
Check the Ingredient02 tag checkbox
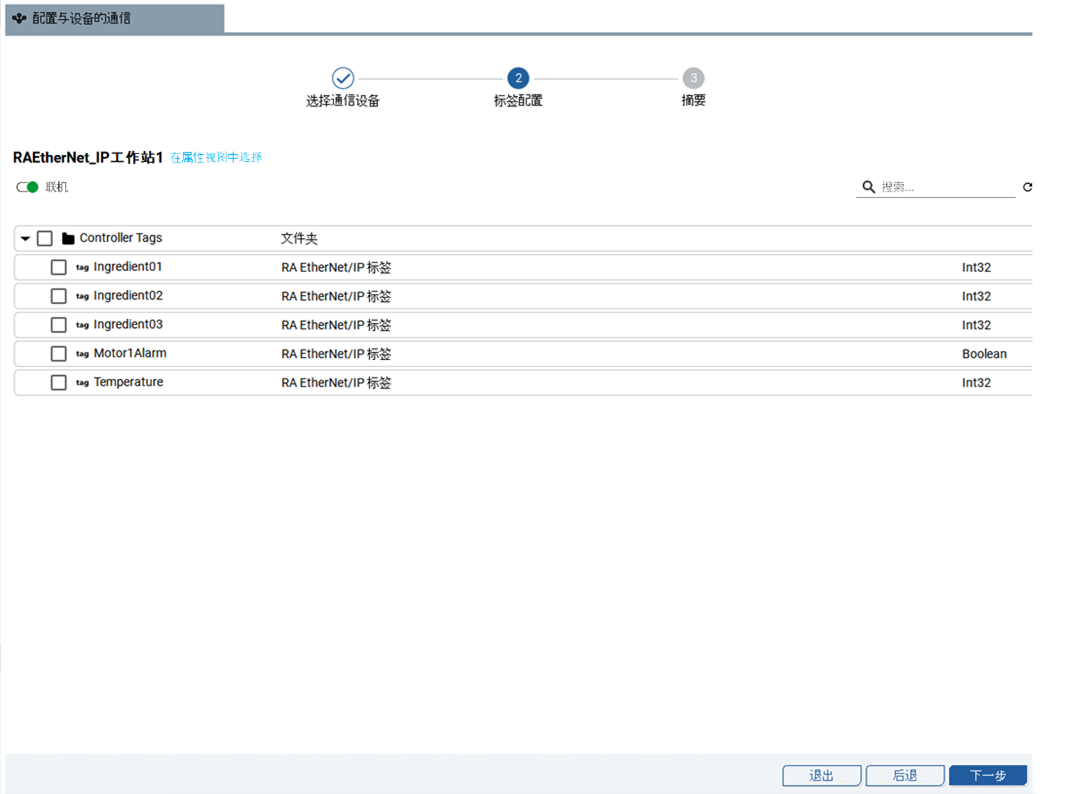tap(59, 296)
